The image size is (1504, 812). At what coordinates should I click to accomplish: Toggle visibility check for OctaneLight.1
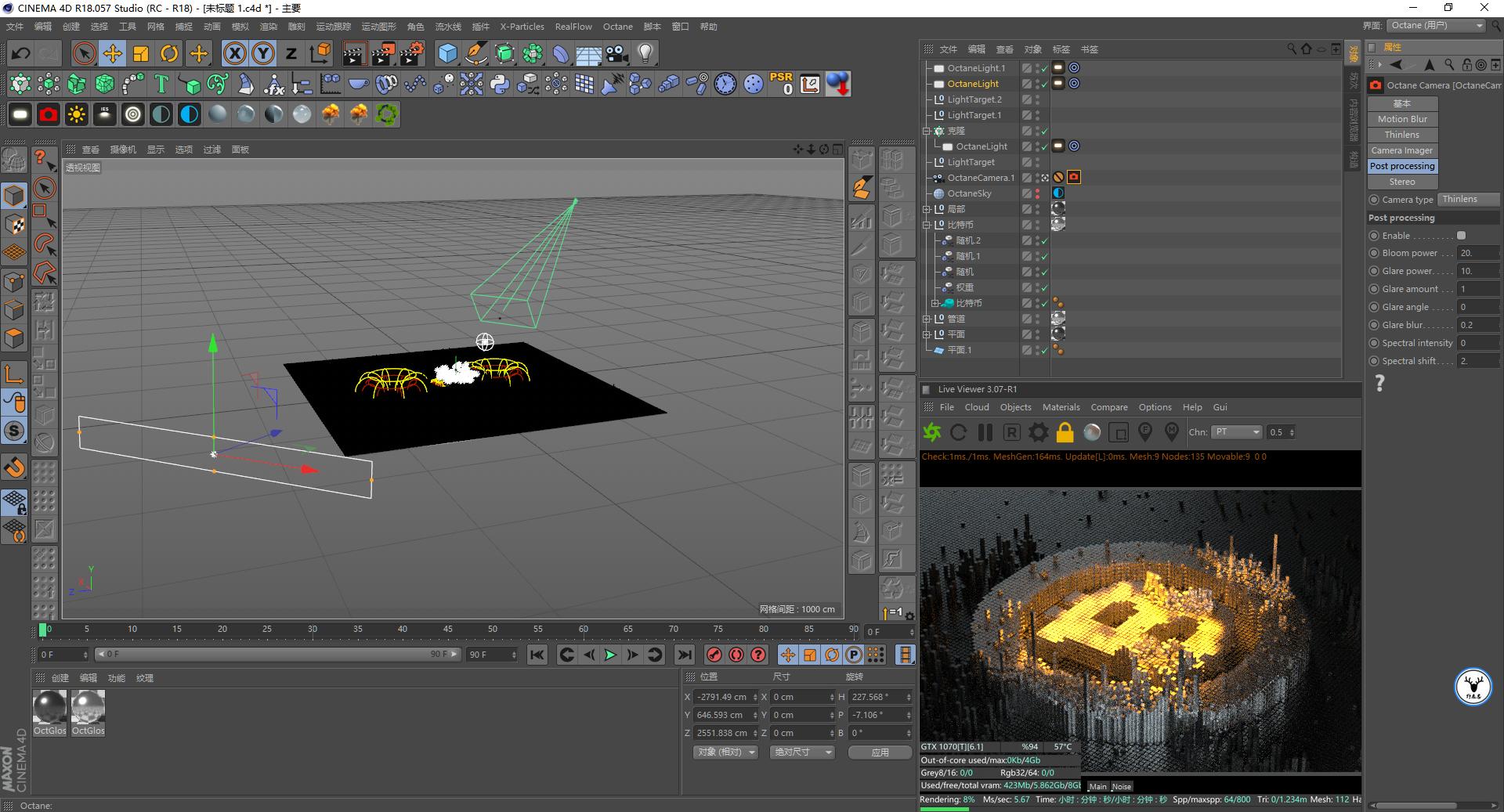coord(1043,69)
